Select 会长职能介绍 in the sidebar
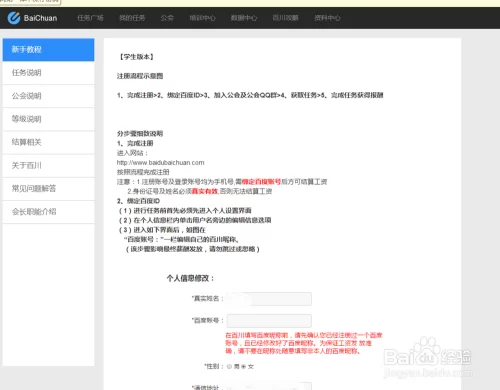 pyautogui.click(x=48, y=212)
